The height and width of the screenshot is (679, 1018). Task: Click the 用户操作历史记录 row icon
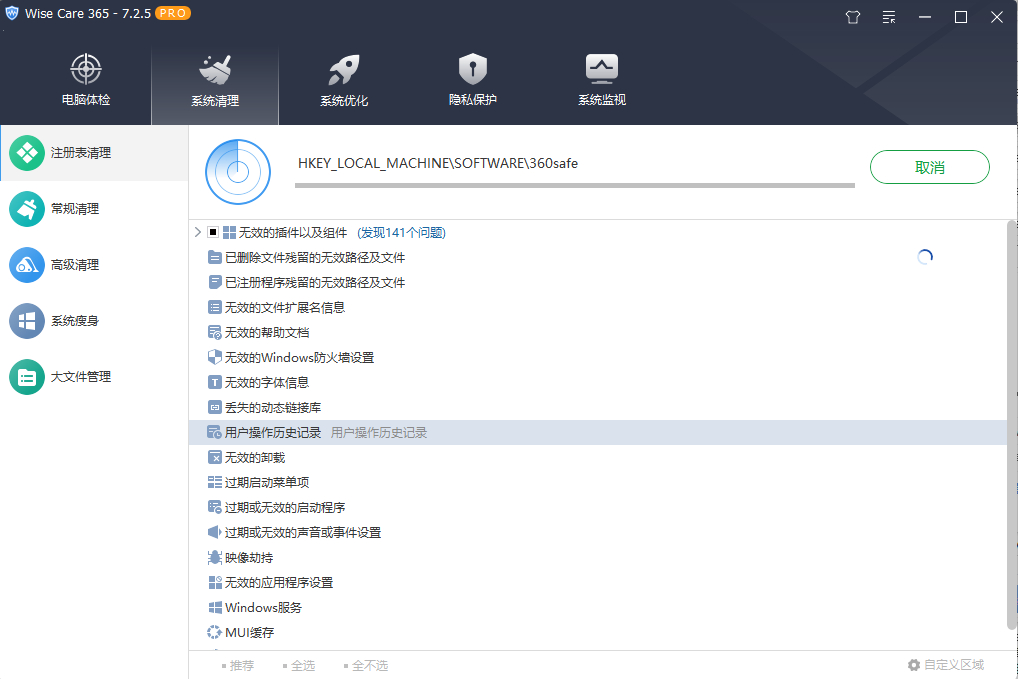pyautogui.click(x=215, y=432)
